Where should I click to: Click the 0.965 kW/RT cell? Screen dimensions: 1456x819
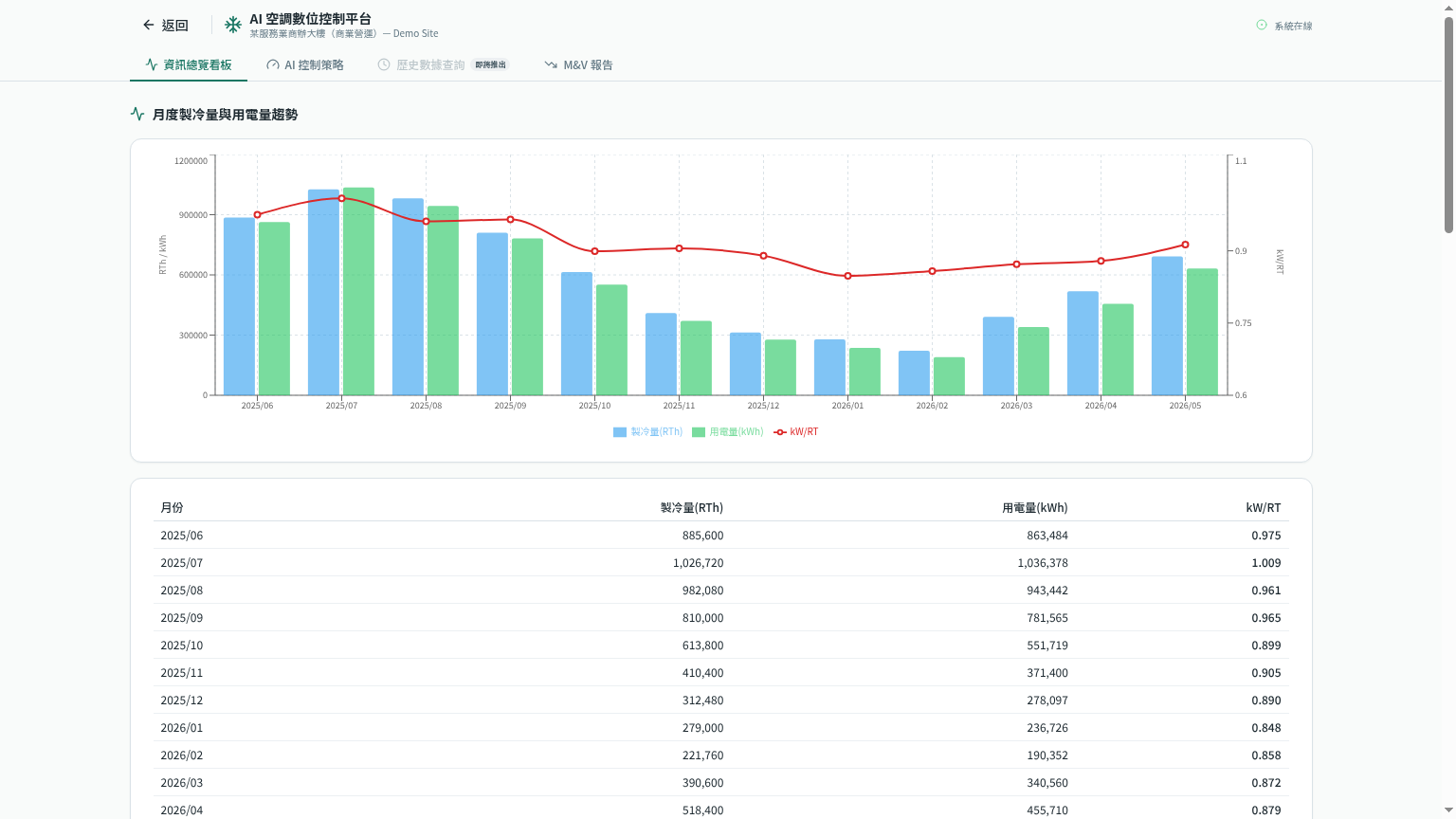[x=1266, y=618]
